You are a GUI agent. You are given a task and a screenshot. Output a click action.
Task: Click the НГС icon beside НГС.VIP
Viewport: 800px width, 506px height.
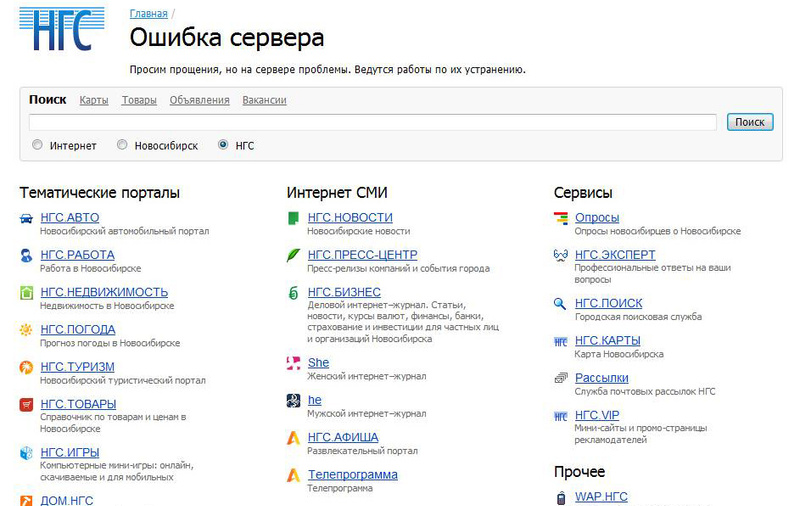(x=561, y=416)
